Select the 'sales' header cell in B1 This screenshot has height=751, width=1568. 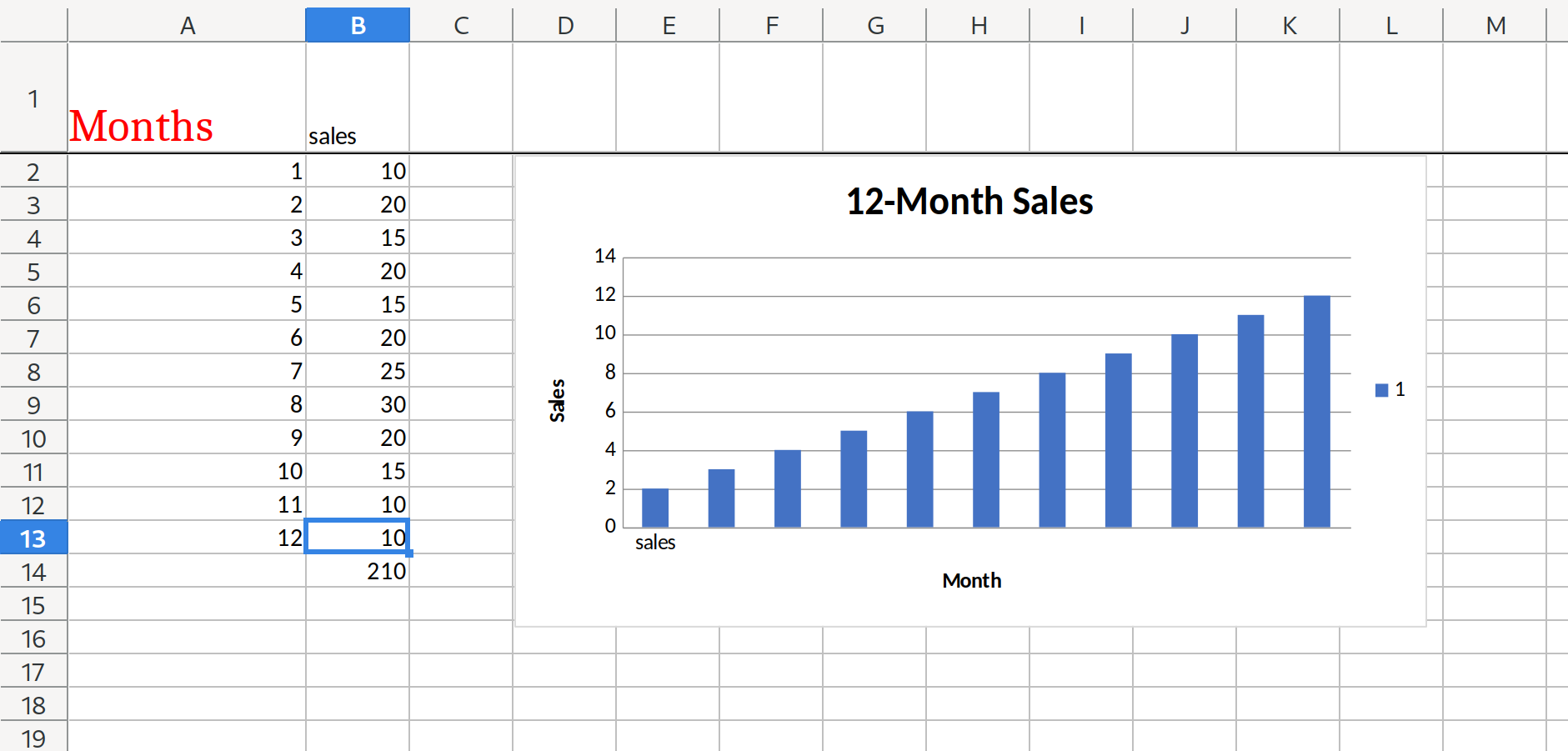(x=333, y=136)
